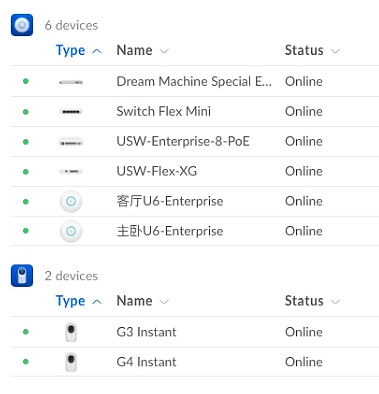The height and width of the screenshot is (394, 379).
Task: Click the USW-Flex-XG device icon
Action: click(71, 171)
